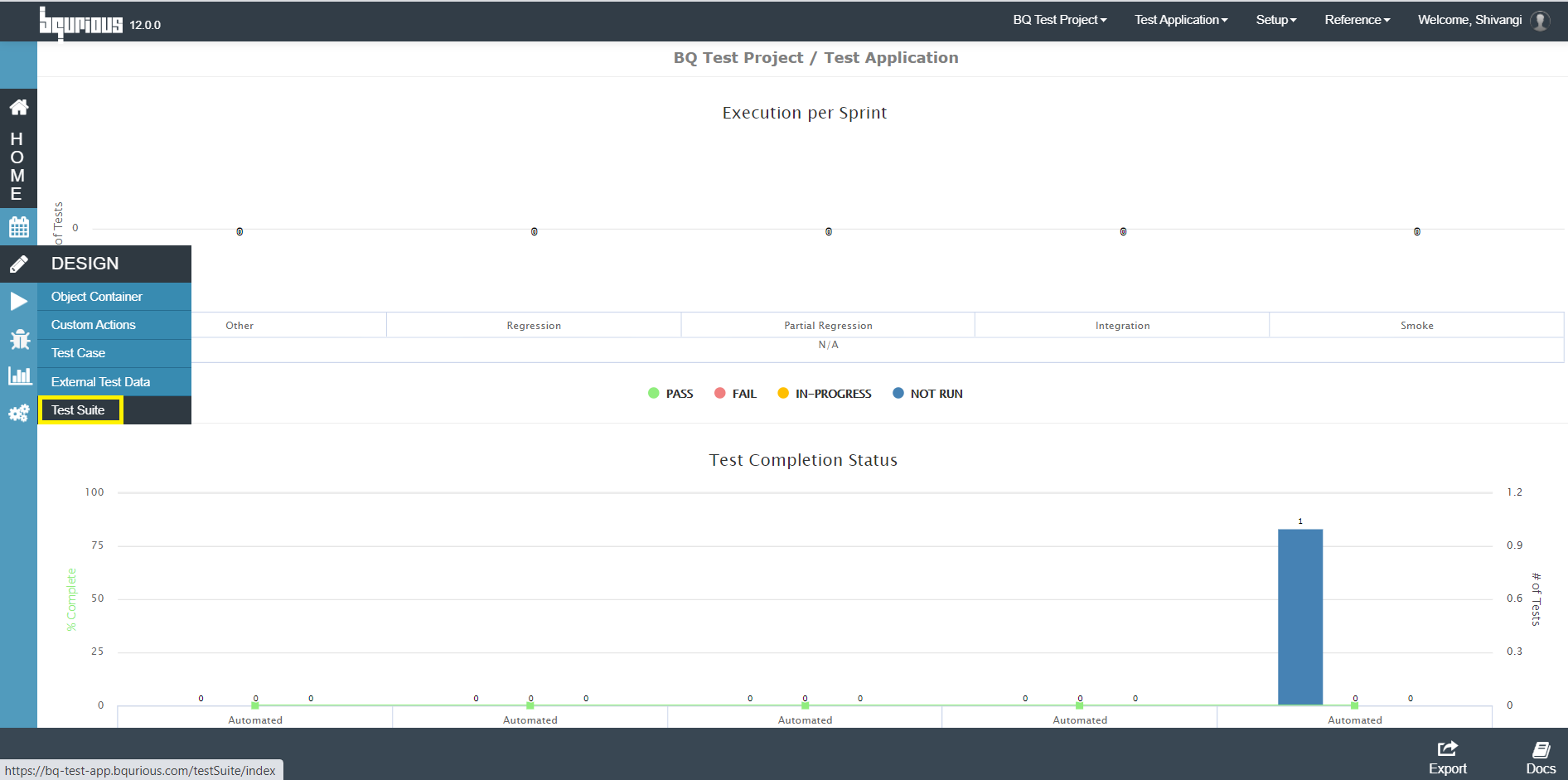Click the user avatar icon
This screenshot has height=780, width=1568.
pos(1540,21)
